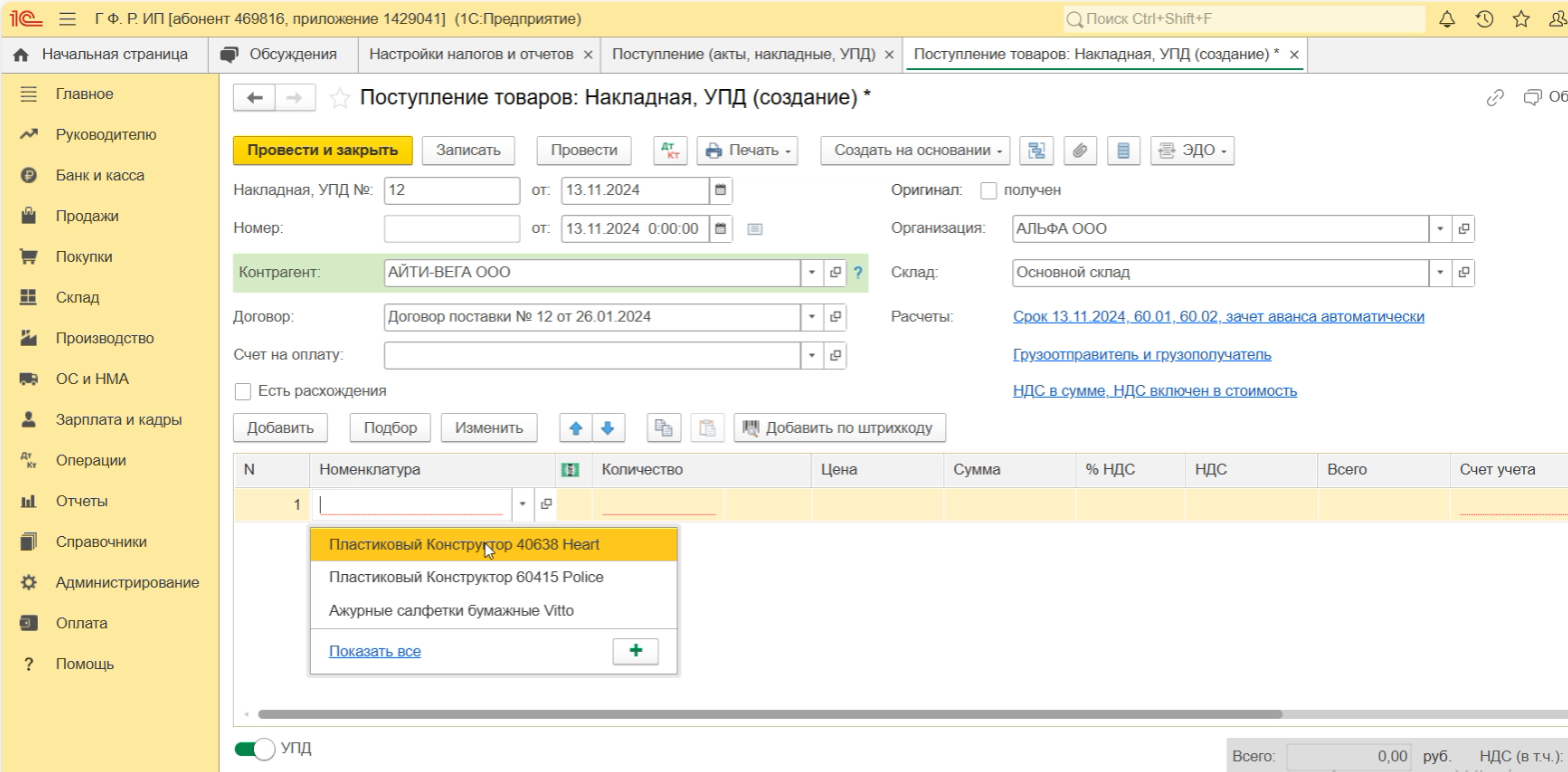The height and width of the screenshot is (772, 1568).
Task: Click the horizontal table scrollbar
Action: coord(770,714)
